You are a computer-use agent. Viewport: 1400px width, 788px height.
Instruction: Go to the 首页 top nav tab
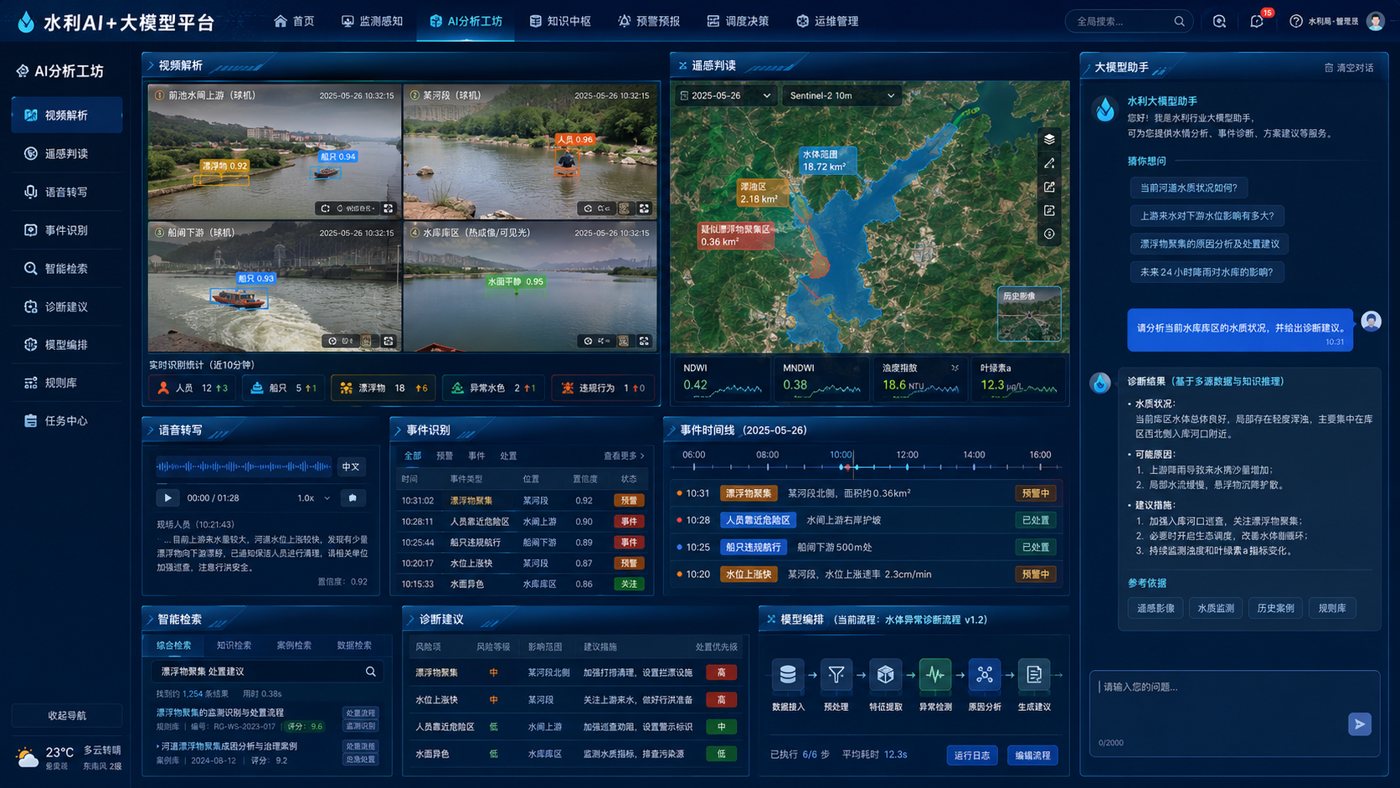pos(295,21)
